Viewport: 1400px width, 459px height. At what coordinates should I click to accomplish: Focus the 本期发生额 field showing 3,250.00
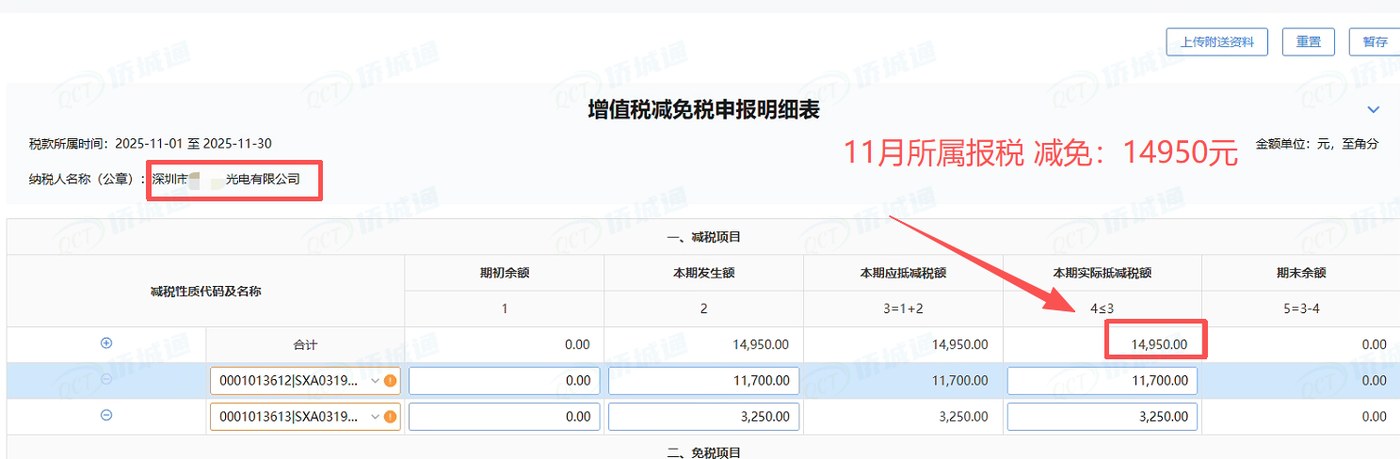[x=703, y=417]
